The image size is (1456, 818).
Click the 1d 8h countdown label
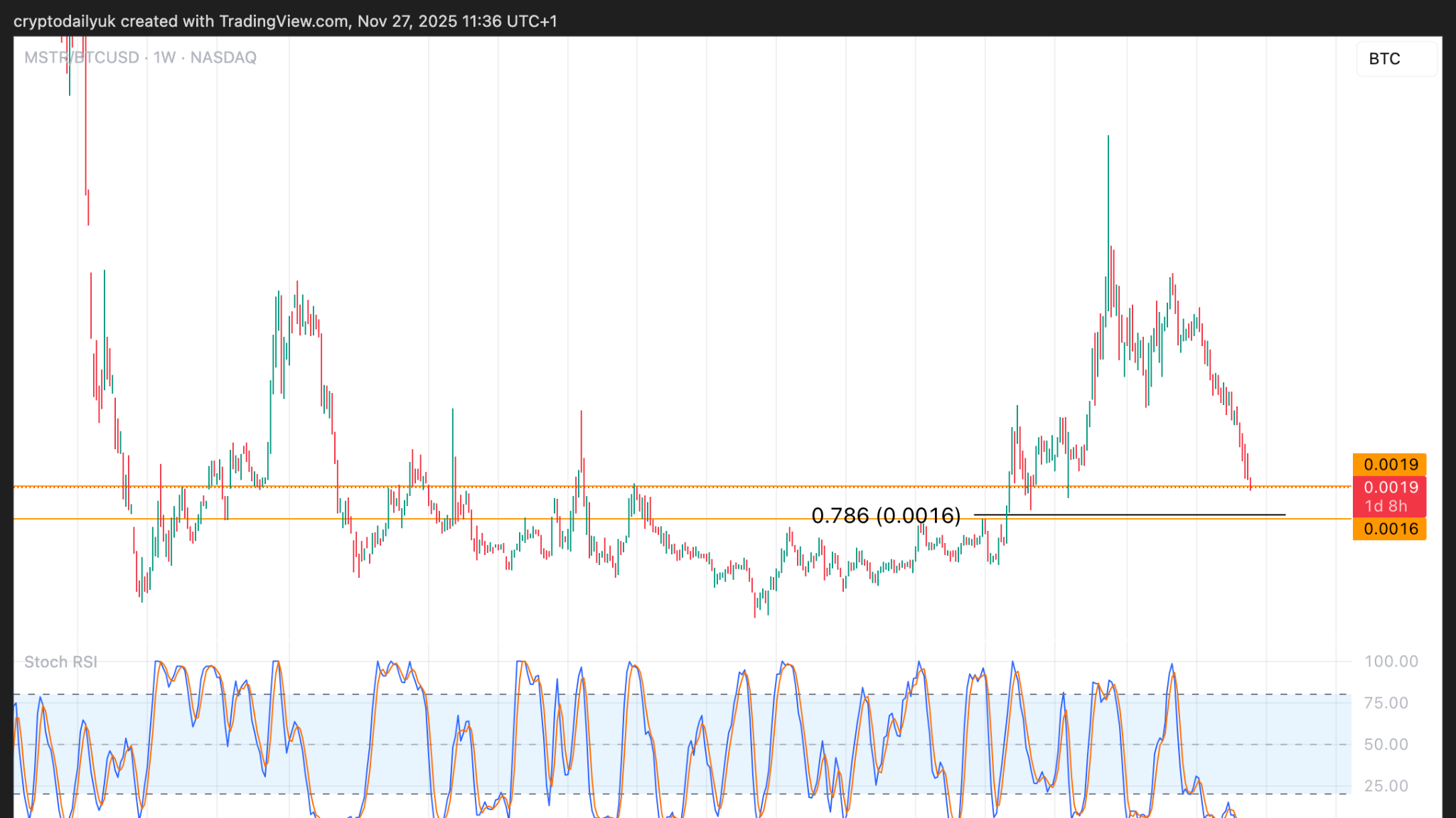pyautogui.click(x=1386, y=506)
